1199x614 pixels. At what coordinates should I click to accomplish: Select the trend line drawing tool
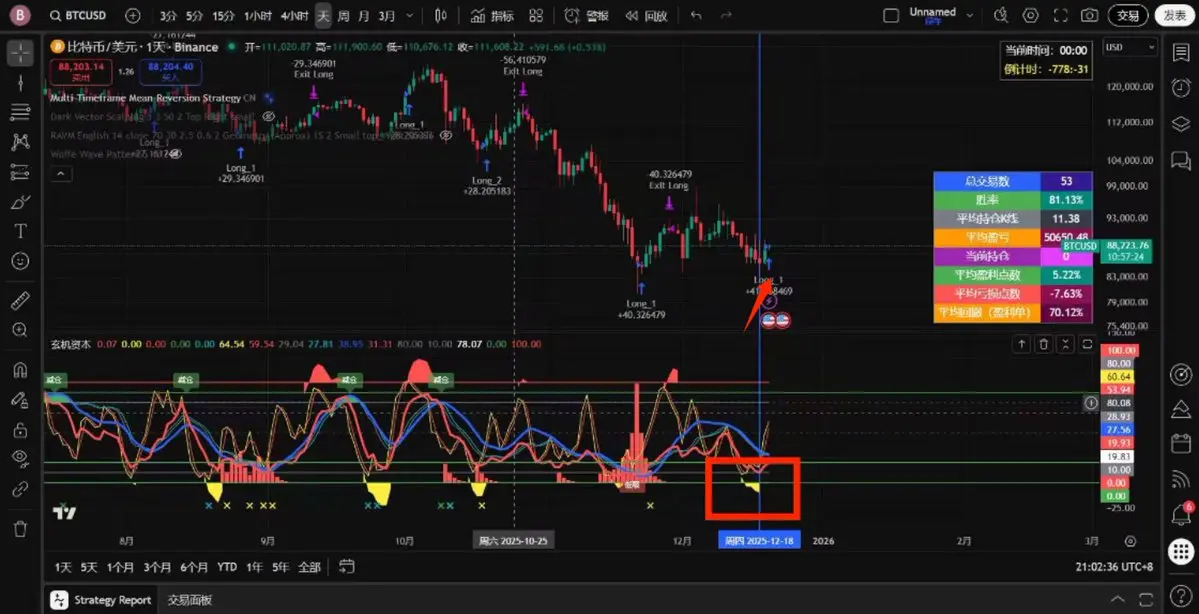pos(21,83)
